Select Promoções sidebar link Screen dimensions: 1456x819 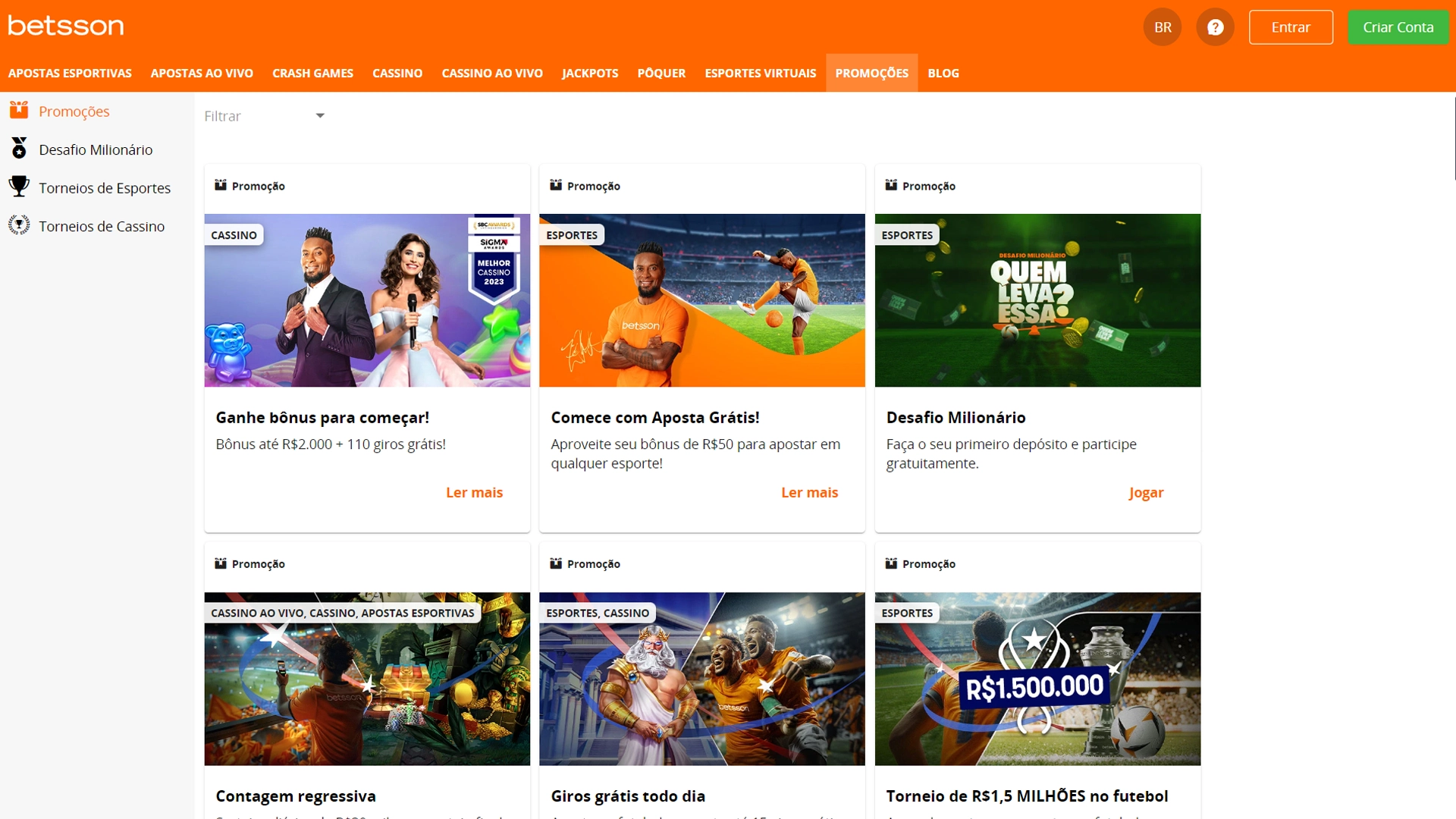(x=74, y=111)
